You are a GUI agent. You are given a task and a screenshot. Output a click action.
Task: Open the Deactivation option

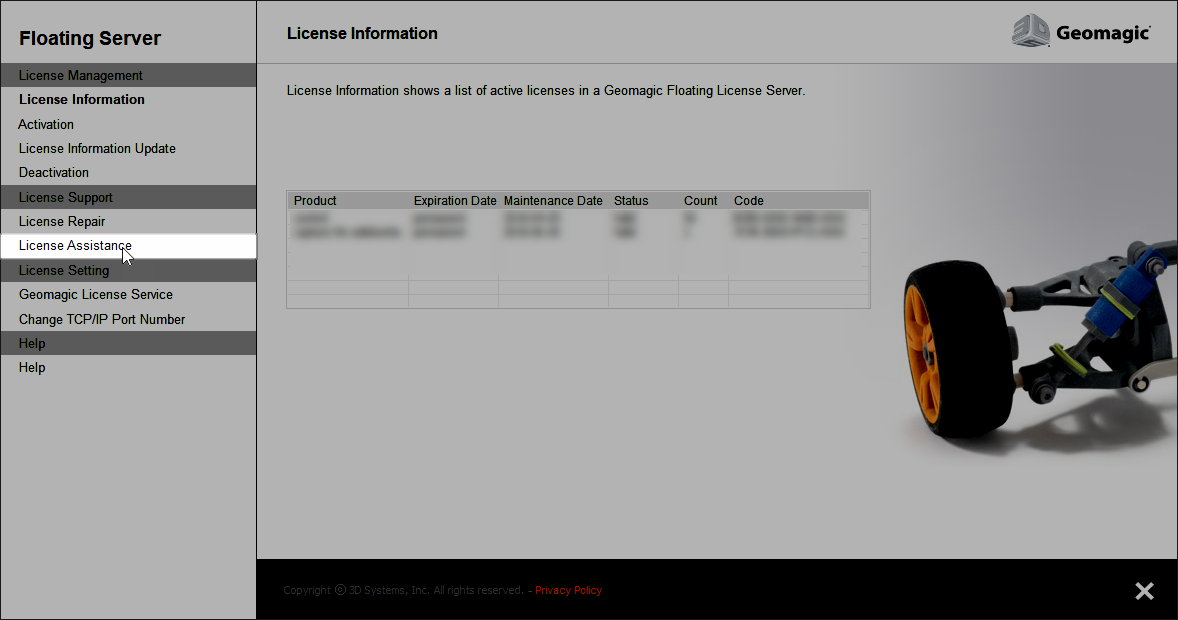point(53,172)
